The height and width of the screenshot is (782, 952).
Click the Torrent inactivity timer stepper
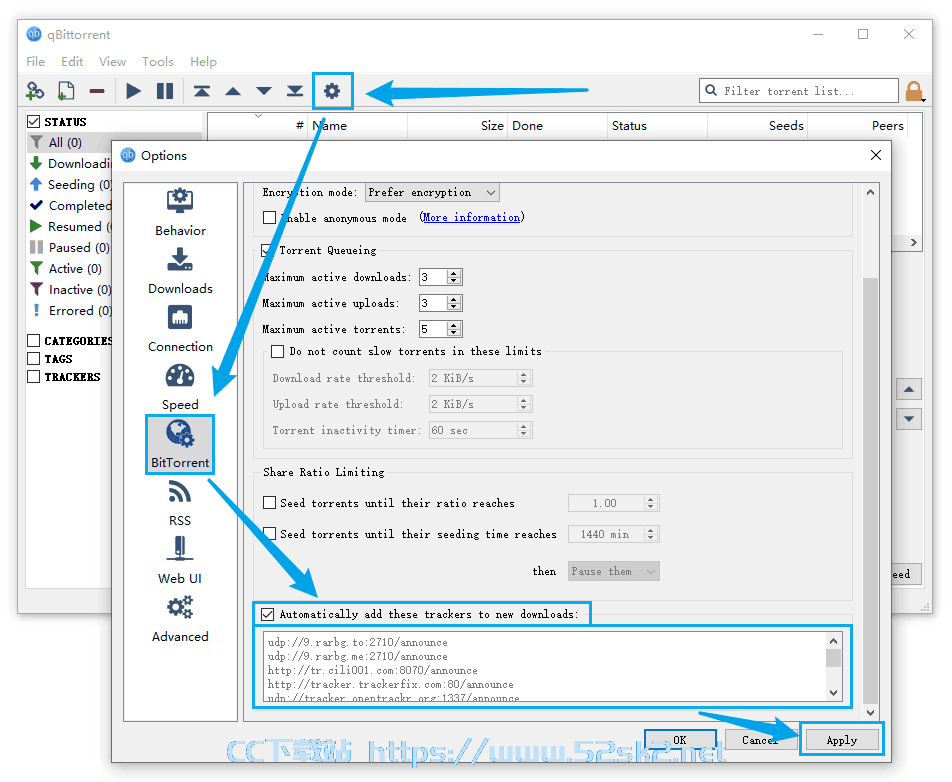pos(523,430)
